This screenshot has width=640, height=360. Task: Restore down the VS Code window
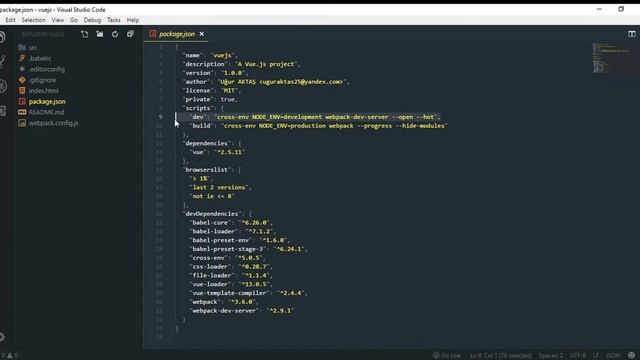coord(621,9)
